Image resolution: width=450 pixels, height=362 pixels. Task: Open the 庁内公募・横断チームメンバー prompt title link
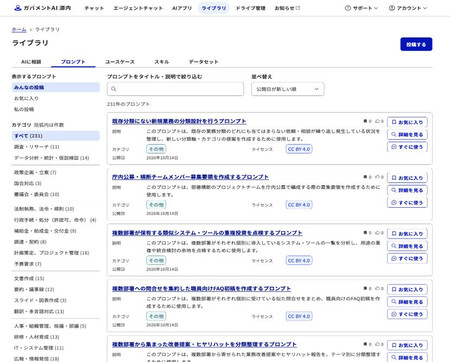point(190,177)
